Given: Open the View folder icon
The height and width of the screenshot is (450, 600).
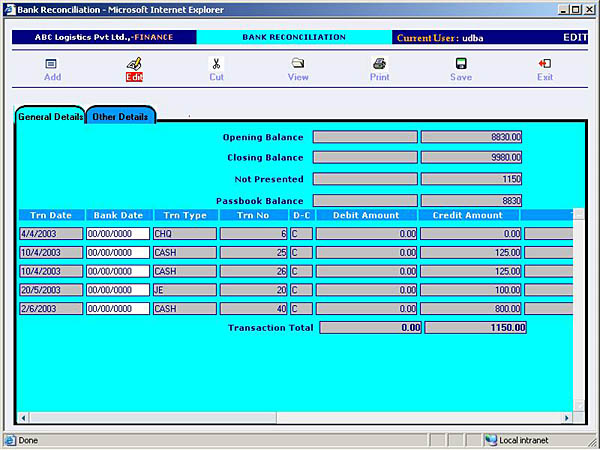Looking at the screenshot, I should (x=298, y=63).
